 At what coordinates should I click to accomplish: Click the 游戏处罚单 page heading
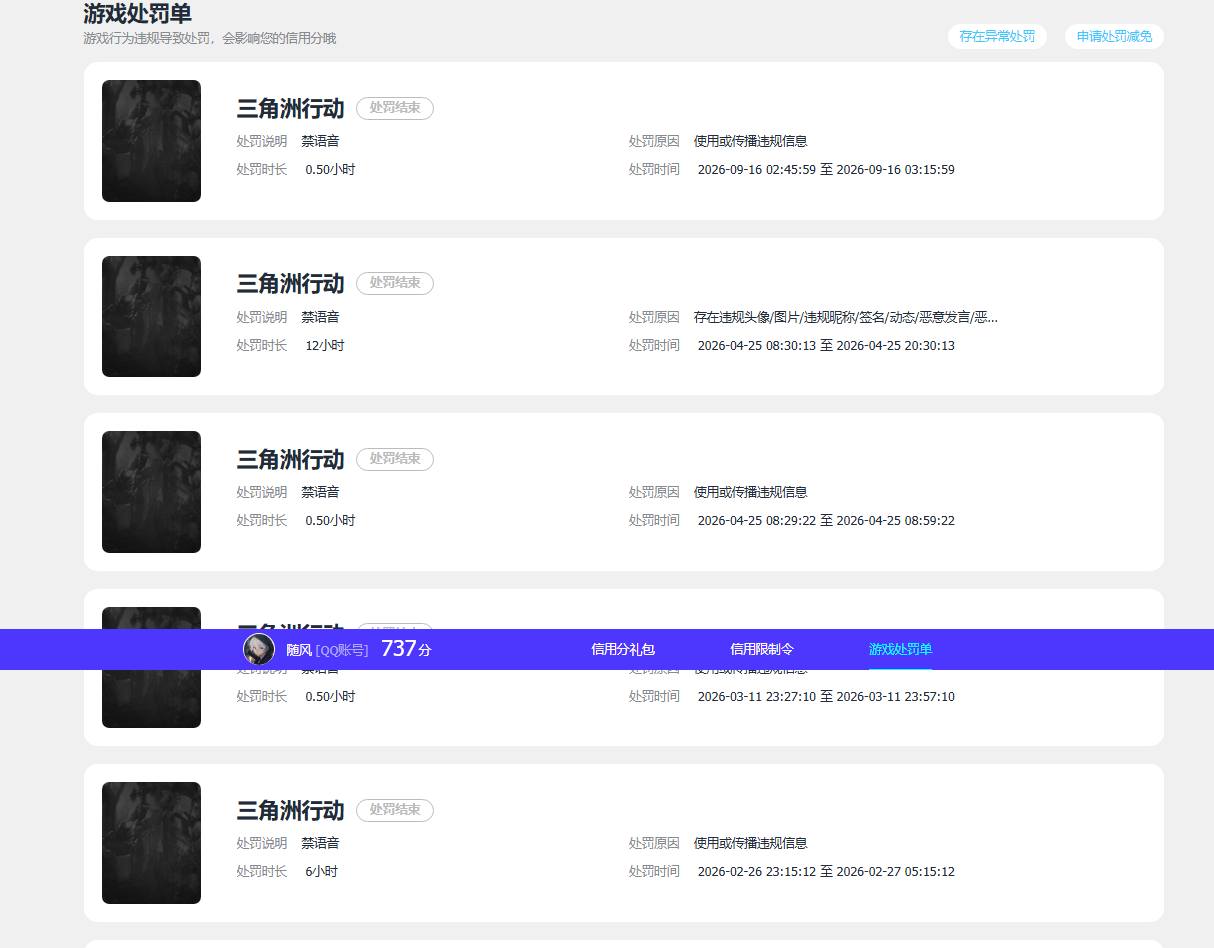tap(138, 14)
